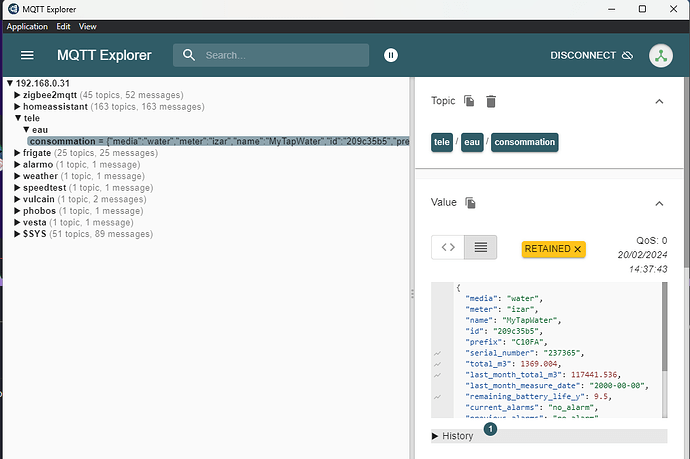
Task: Collapse the Value panel chevron
Action: 659,204
